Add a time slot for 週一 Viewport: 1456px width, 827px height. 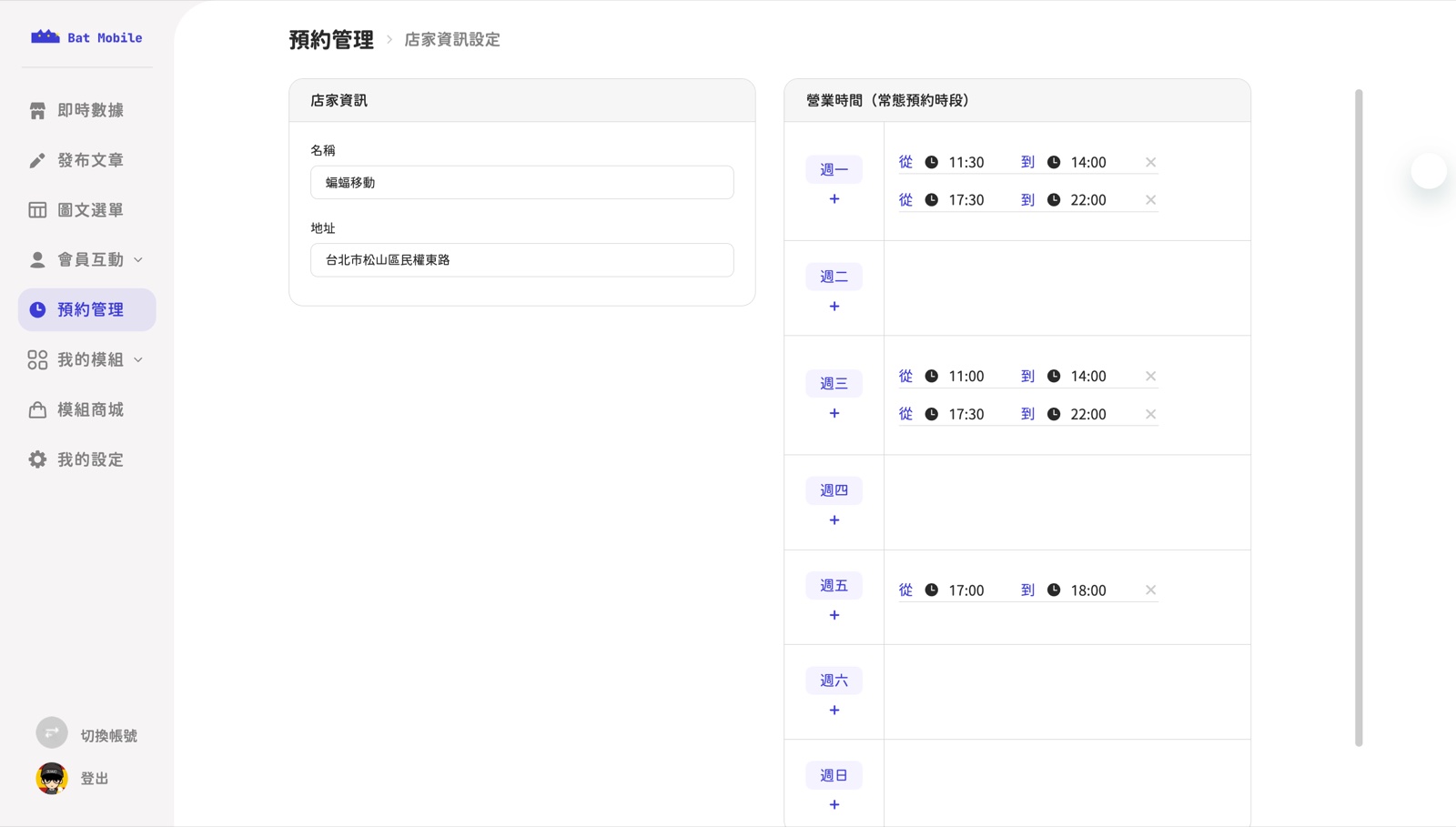[834, 199]
